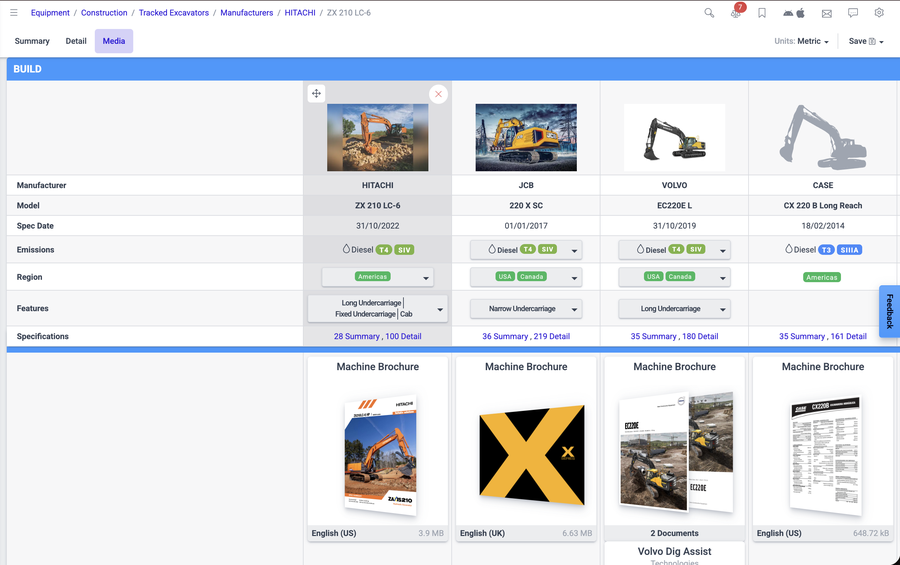
Task: Click the Volvo excavator photo
Action: tap(674, 138)
